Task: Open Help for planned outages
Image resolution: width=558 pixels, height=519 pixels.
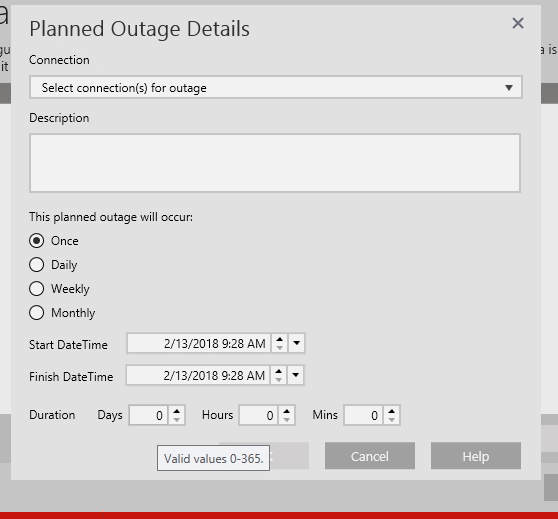Action: (476, 456)
